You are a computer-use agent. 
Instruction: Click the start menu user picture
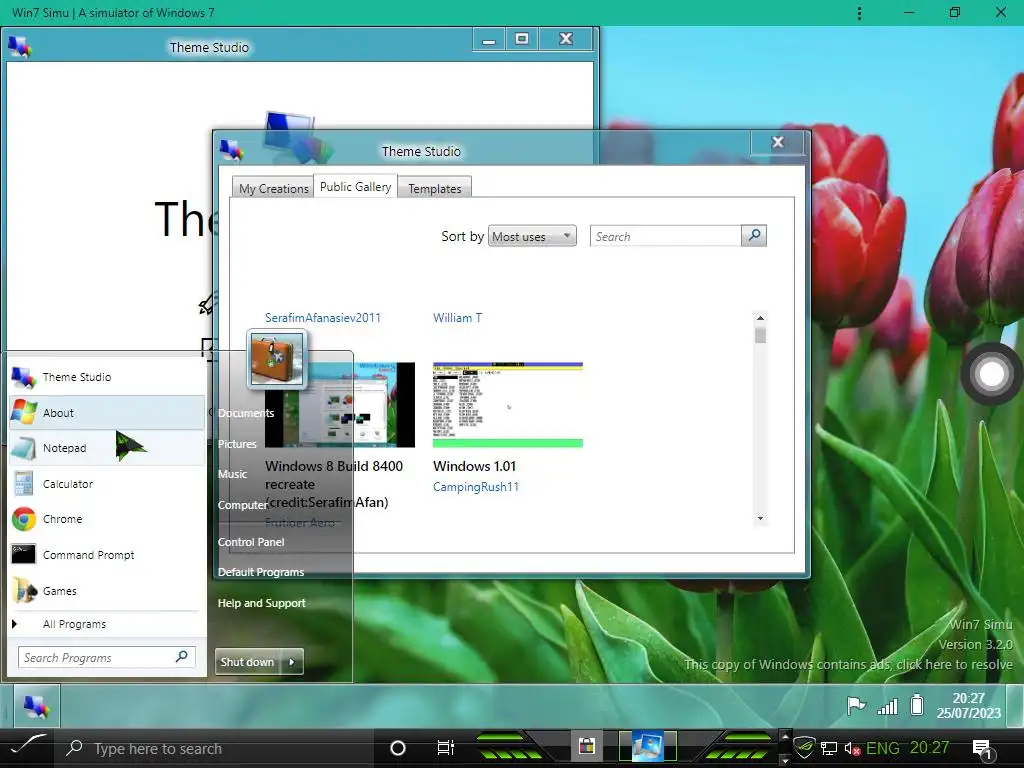pos(277,359)
